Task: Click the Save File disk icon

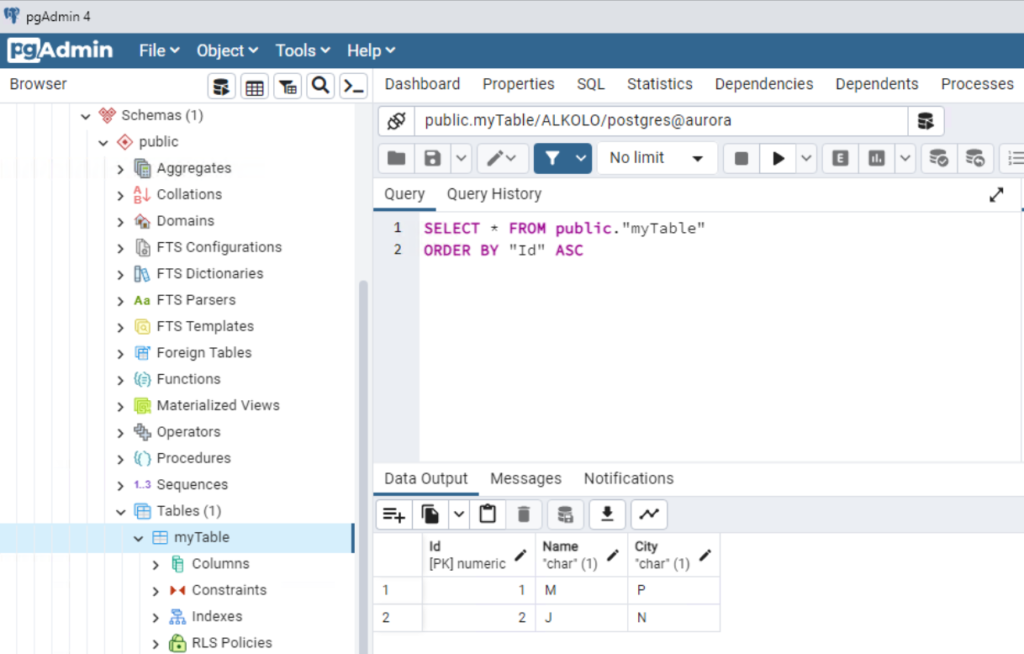Action: click(432, 158)
